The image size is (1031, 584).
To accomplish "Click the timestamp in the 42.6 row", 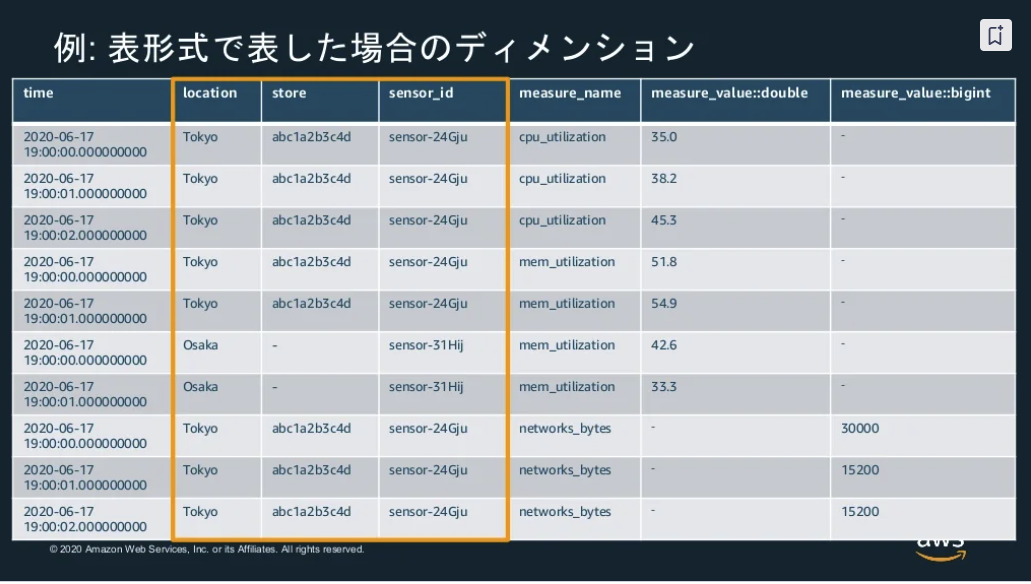I will [85, 353].
